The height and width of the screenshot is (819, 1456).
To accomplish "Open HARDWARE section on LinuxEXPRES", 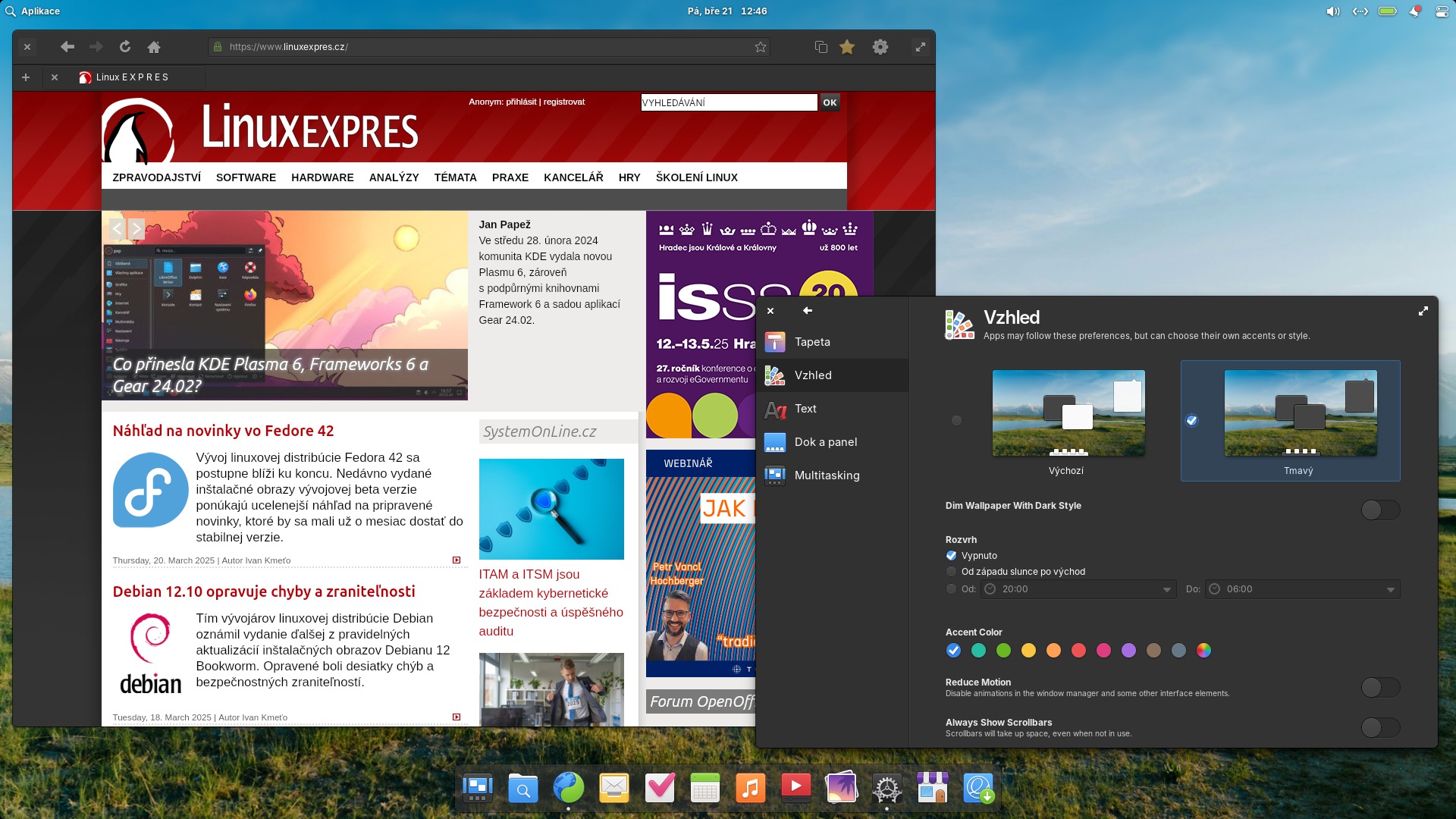I will [322, 177].
